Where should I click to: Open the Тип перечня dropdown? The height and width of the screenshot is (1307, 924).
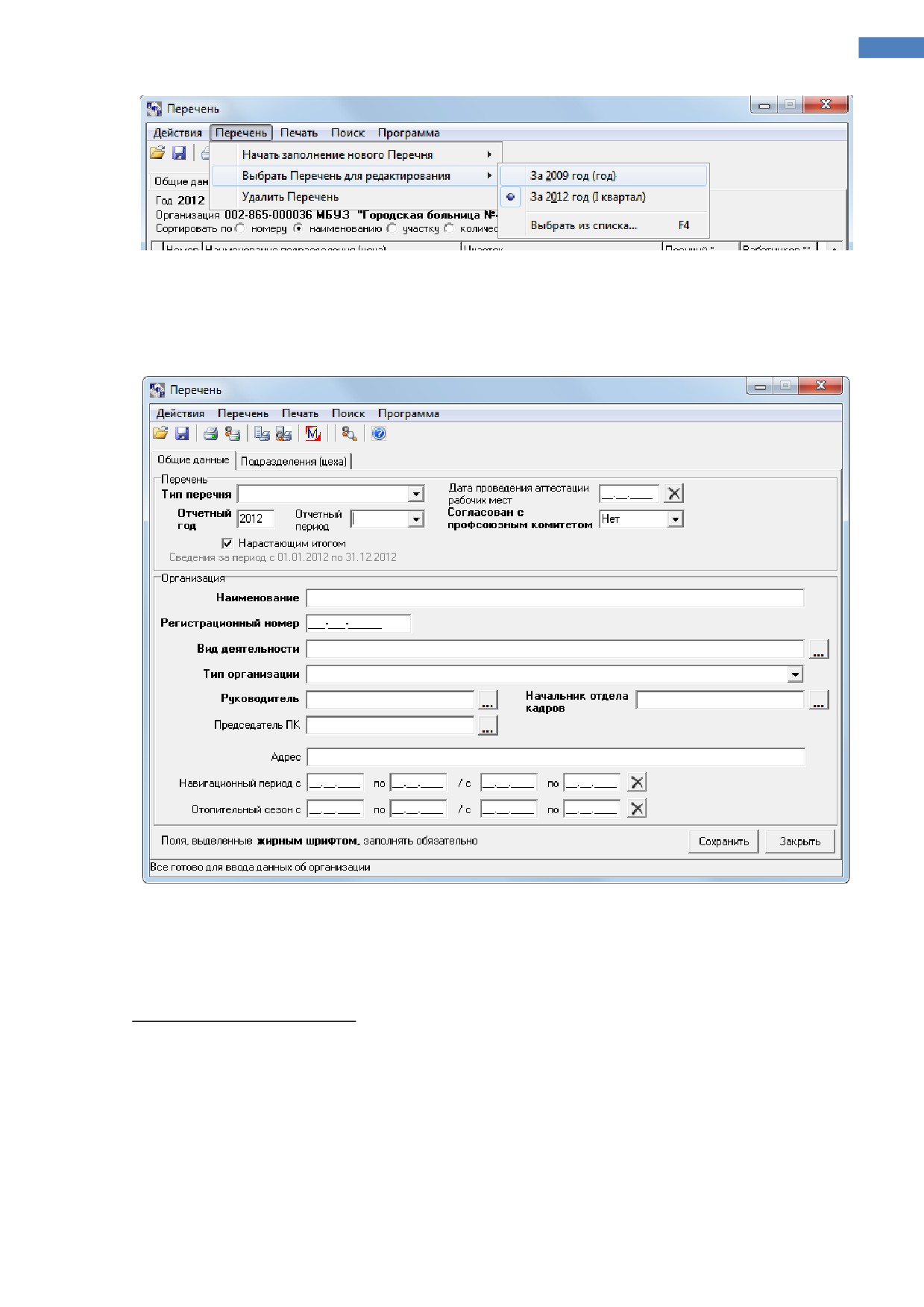416,494
